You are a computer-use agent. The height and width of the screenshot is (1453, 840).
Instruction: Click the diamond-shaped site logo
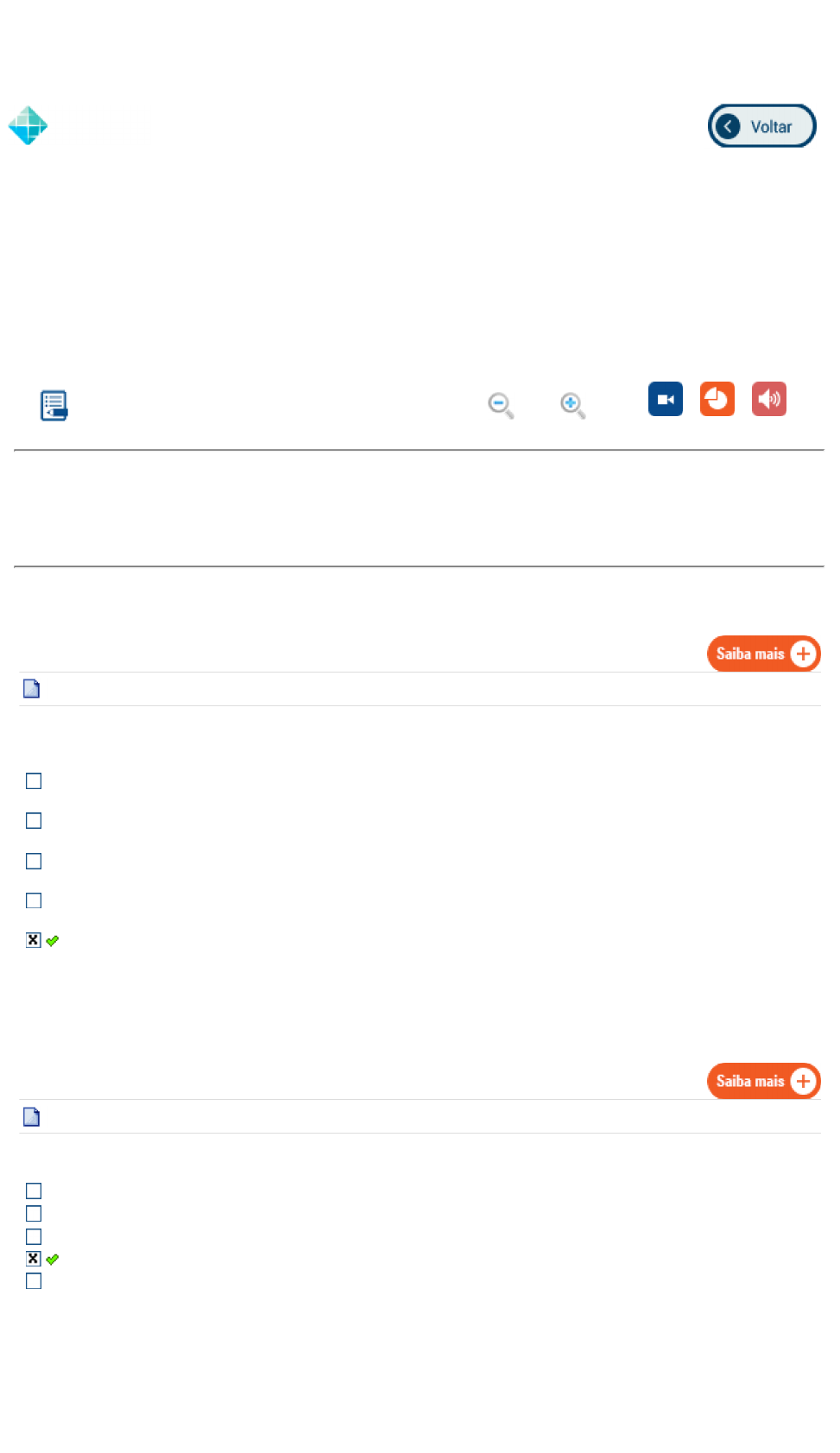28,126
